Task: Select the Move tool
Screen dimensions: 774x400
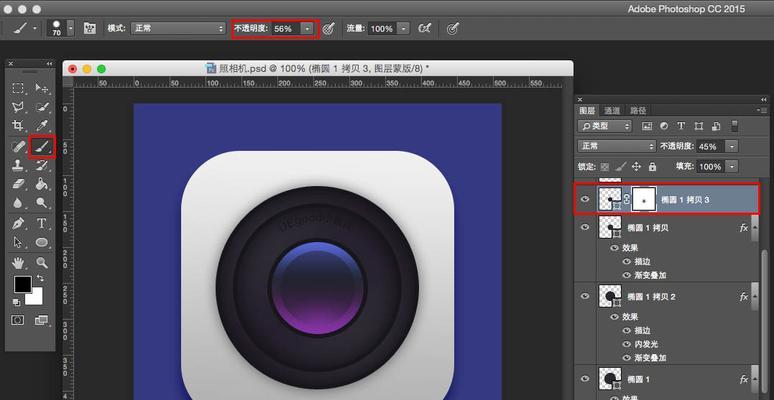Action: [42, 88]
